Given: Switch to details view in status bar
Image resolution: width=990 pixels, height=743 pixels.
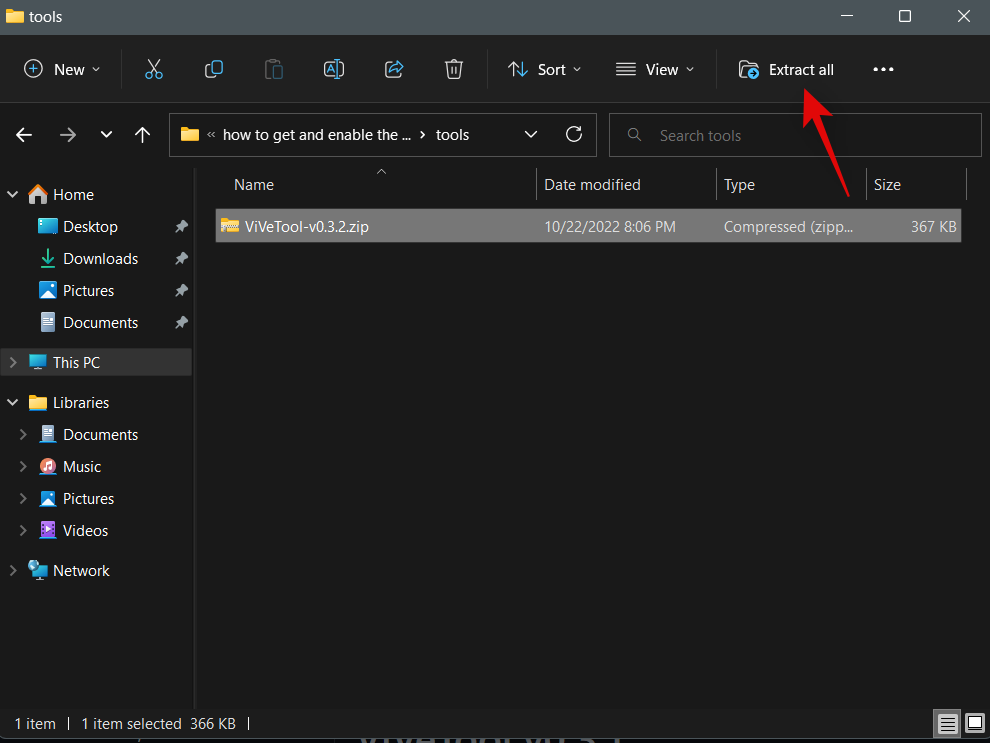Looking at the screenshot, I should [x=947, y=723].
